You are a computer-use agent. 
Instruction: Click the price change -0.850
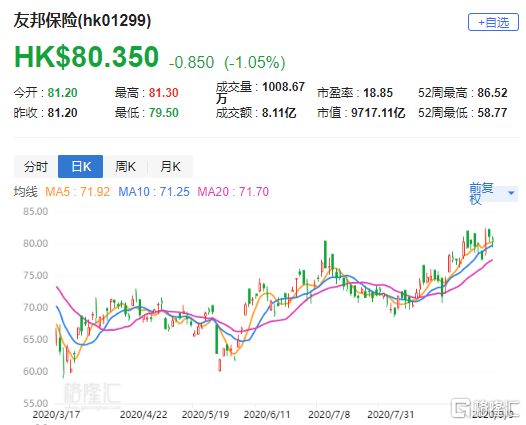(191, 62)
